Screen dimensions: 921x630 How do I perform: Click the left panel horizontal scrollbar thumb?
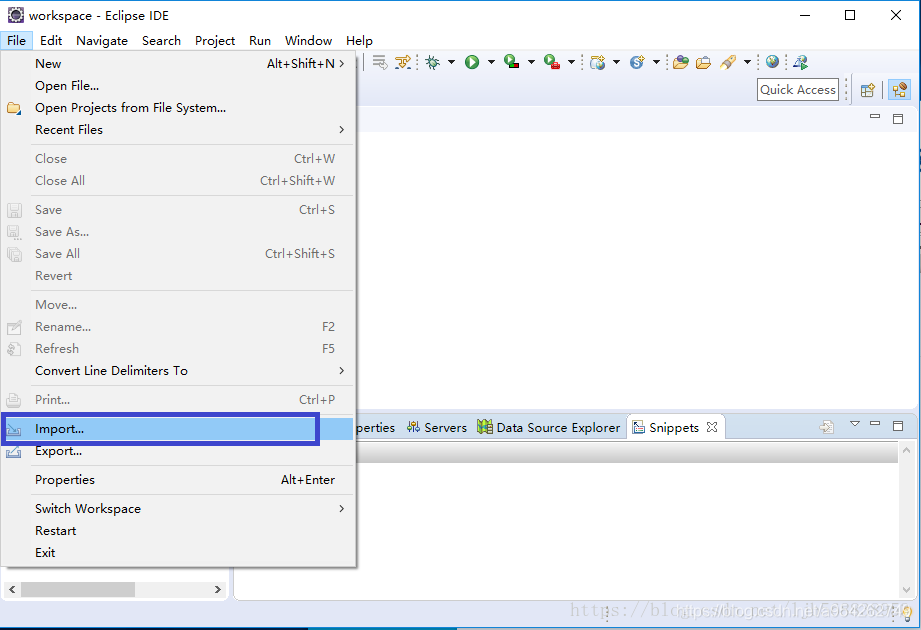78,589
